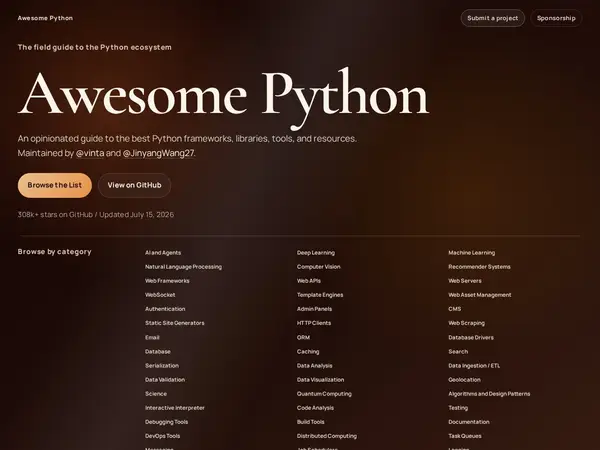This screenshot has width=600, height=450.
Task: Open the Web Servers category
Action: pos(465,281)
